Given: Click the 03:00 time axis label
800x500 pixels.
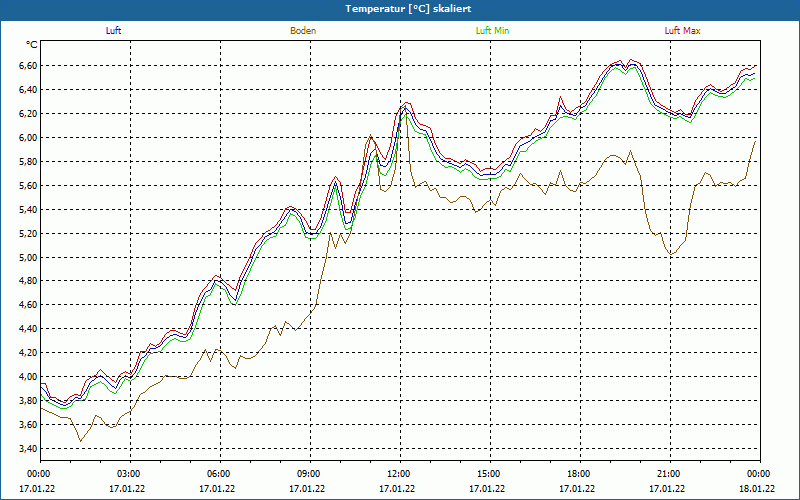Looking at the screenshot, I should pyautogui.click(x=130, y=474).
